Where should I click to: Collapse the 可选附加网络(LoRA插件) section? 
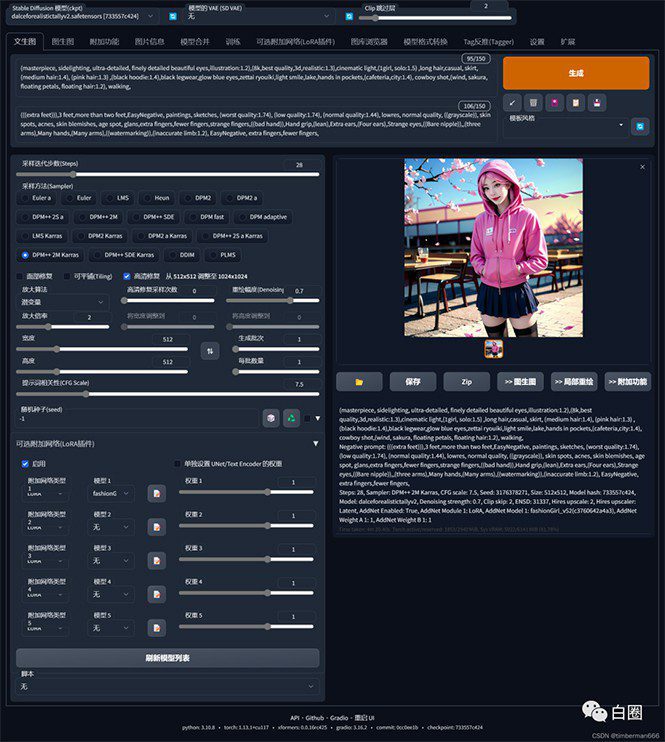tap(316, 443)
